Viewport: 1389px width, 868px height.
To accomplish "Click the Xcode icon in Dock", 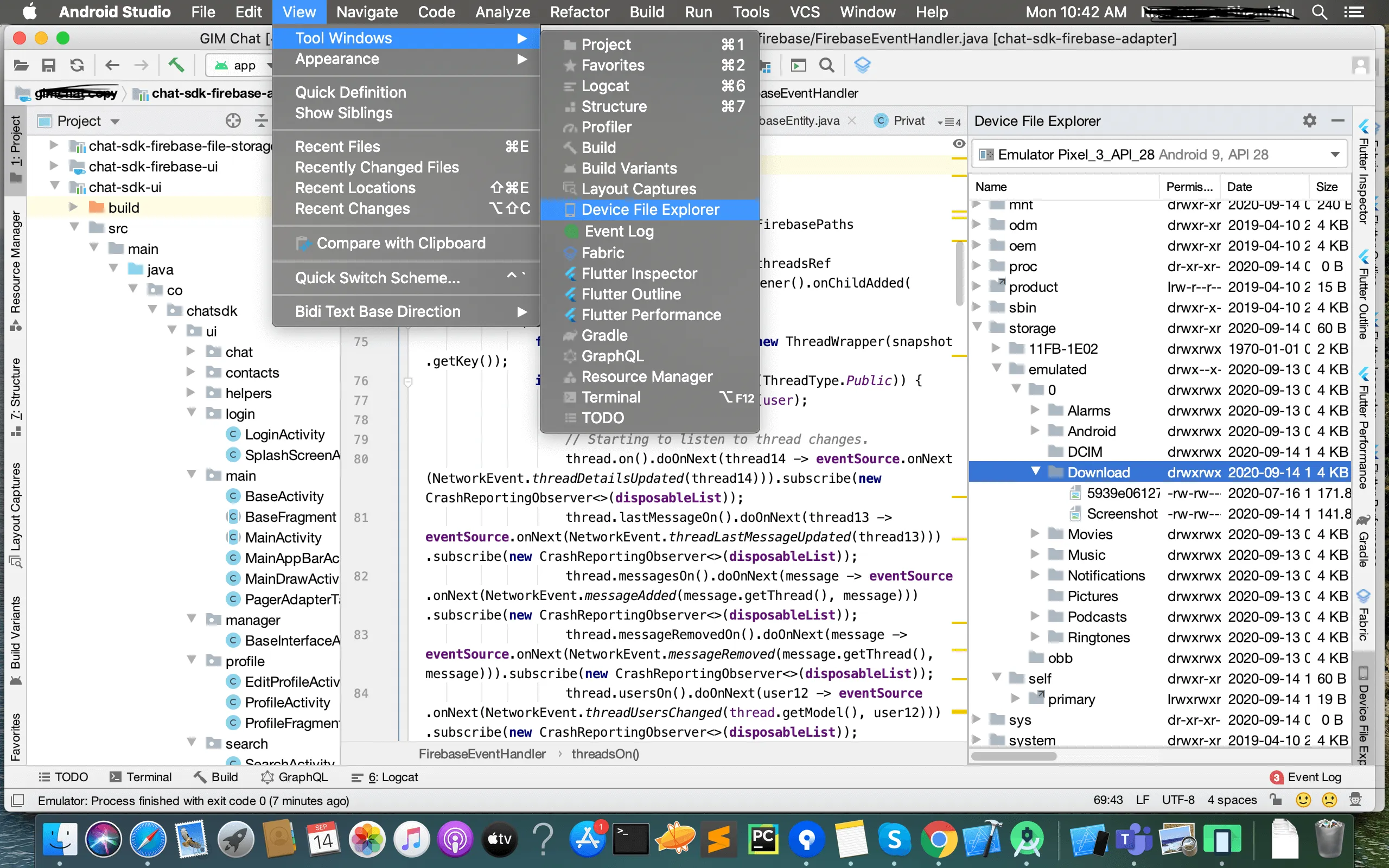I will coord(983,840).
